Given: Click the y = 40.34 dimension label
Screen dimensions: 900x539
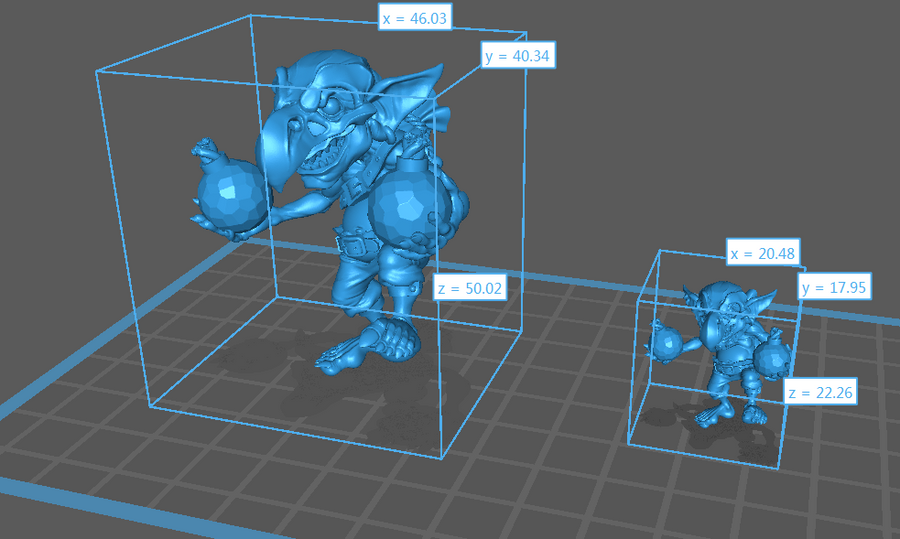Looking at the screenshot, I should [517, 57].
